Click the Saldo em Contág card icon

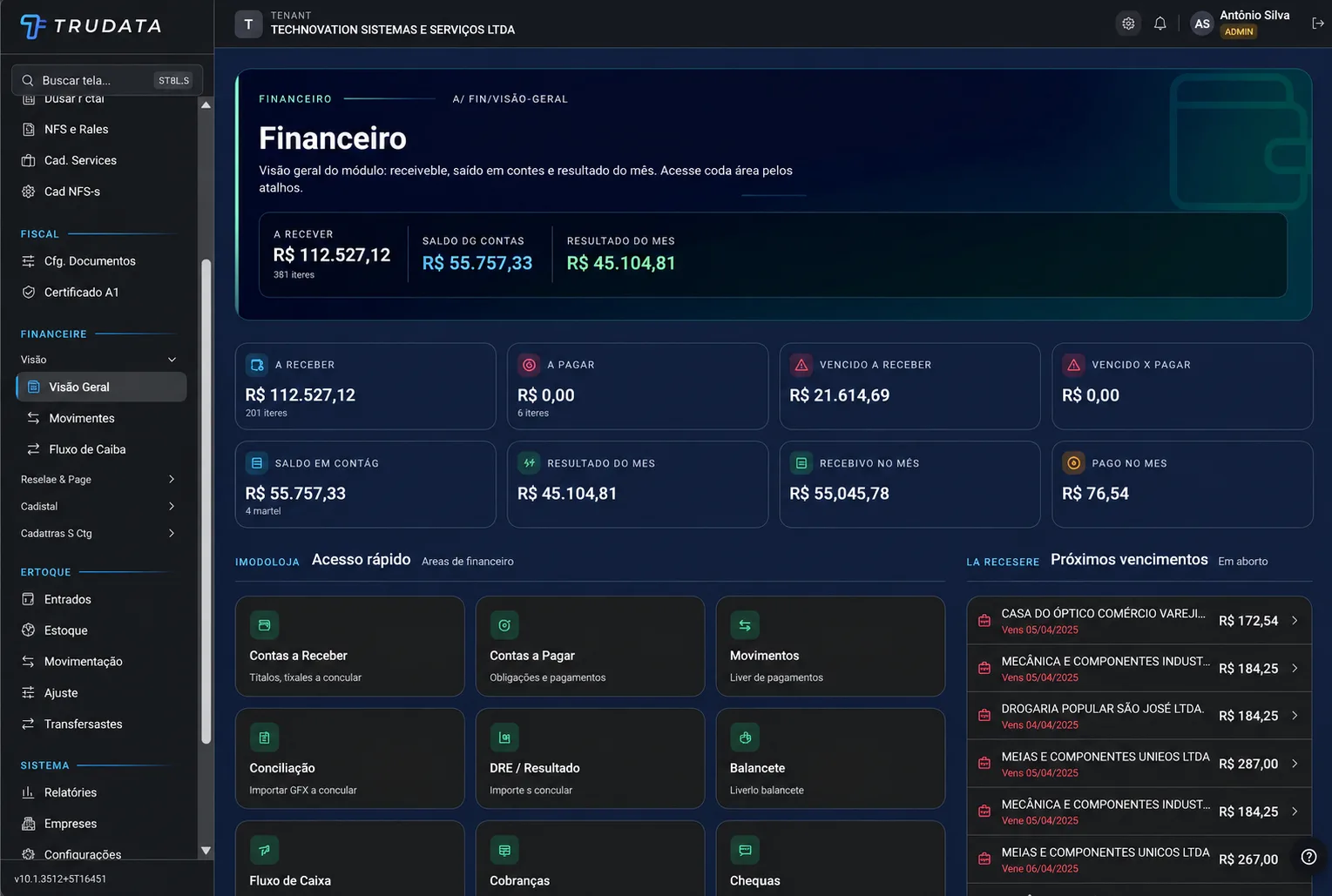click(257, 463)
